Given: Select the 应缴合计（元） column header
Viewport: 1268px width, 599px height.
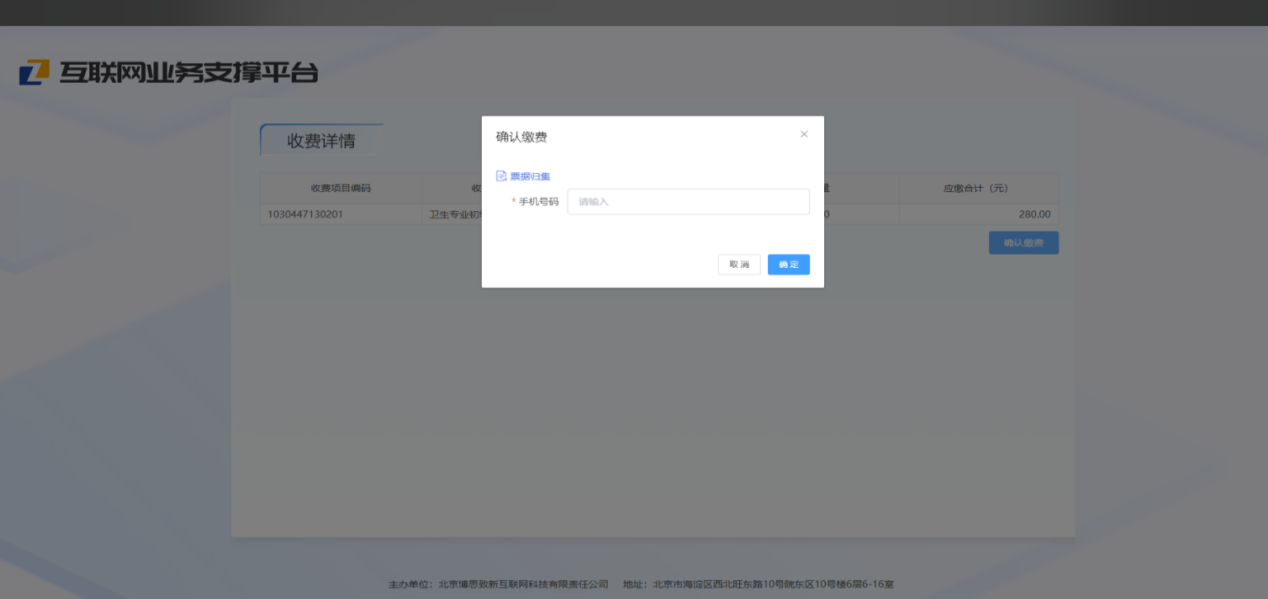Looking at the screenshot, I should (x=977, y=188).
